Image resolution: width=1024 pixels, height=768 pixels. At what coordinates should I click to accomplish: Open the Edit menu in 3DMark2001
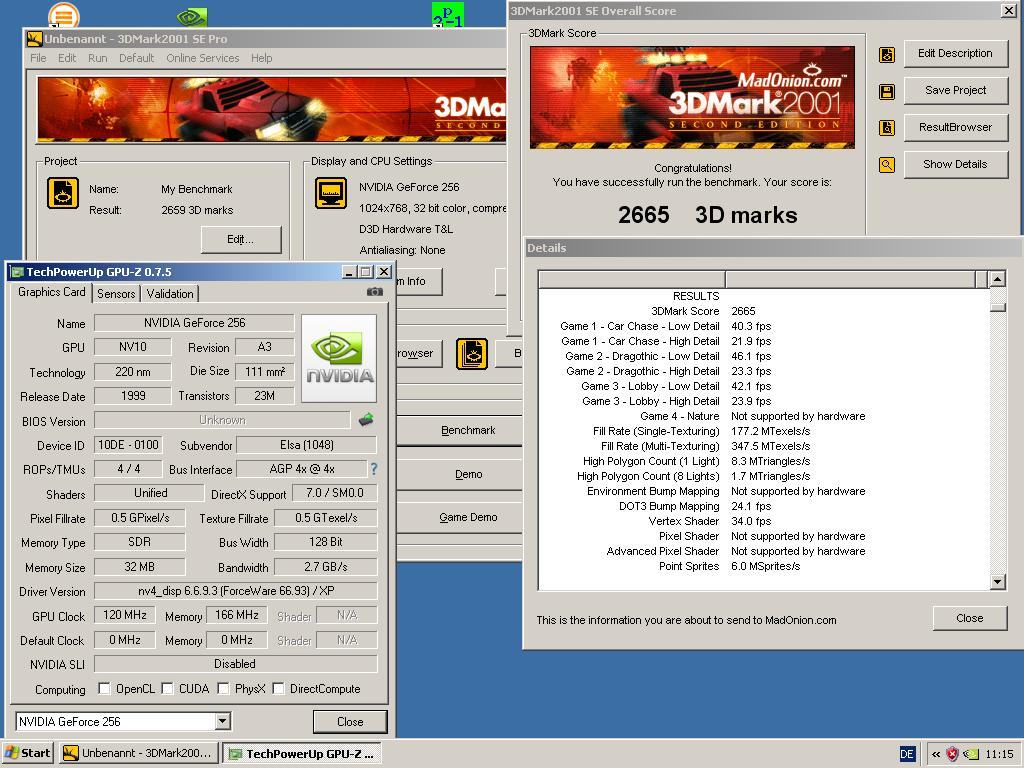click(67, 58)
